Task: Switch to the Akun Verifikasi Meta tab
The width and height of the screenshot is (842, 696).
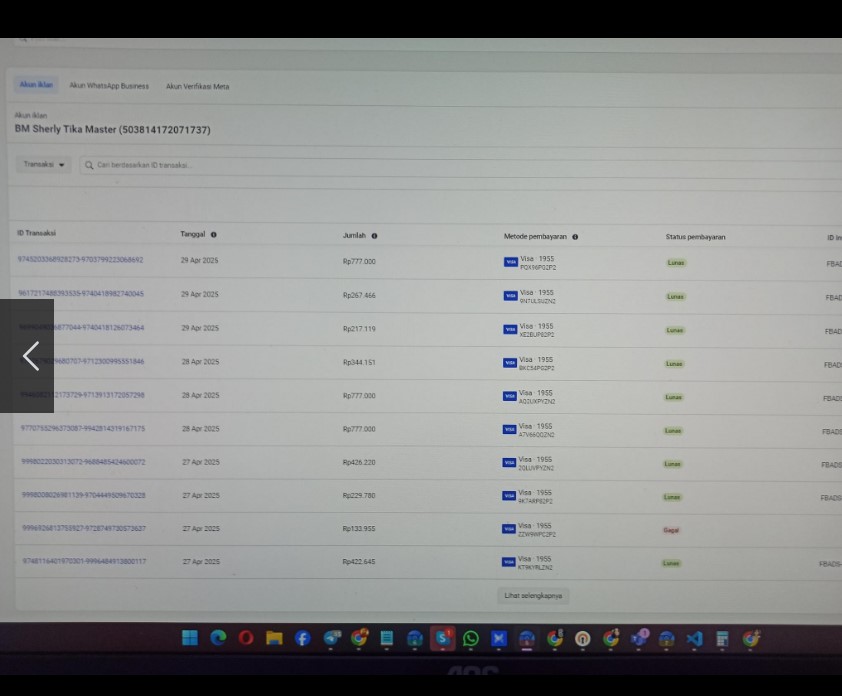Action: point(197,87)
